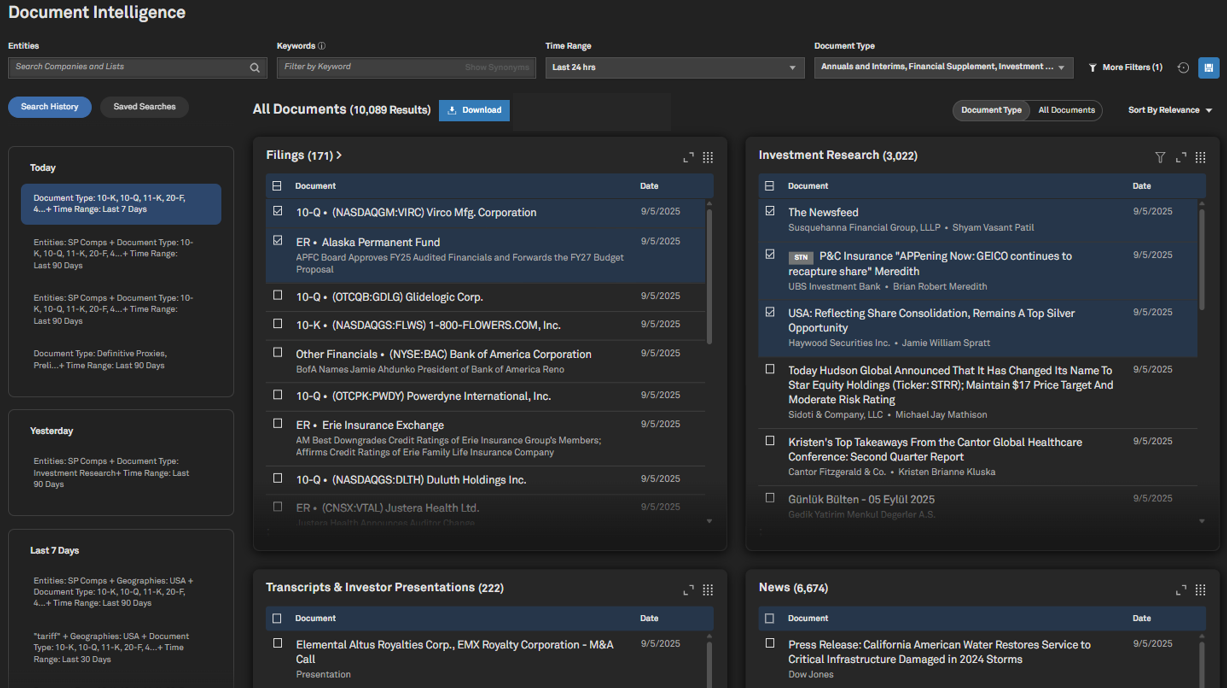The width and height of the screenshot is (1227, 688).
Task: Open grid options in Transcripts panel
Action: pyautogui.click(x=708, y=589)
